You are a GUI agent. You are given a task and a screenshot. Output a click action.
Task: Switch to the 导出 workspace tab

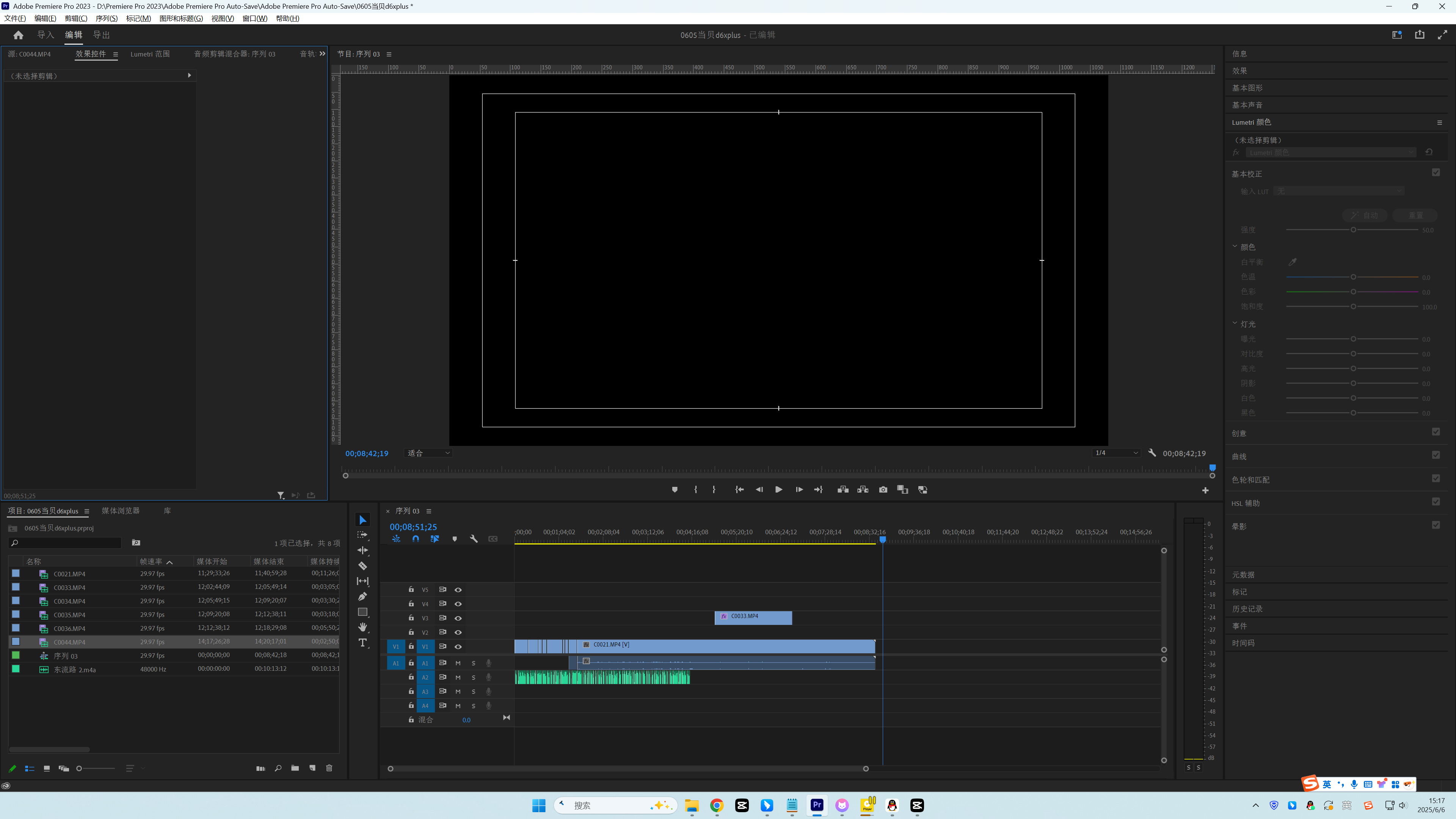point(101,35)
